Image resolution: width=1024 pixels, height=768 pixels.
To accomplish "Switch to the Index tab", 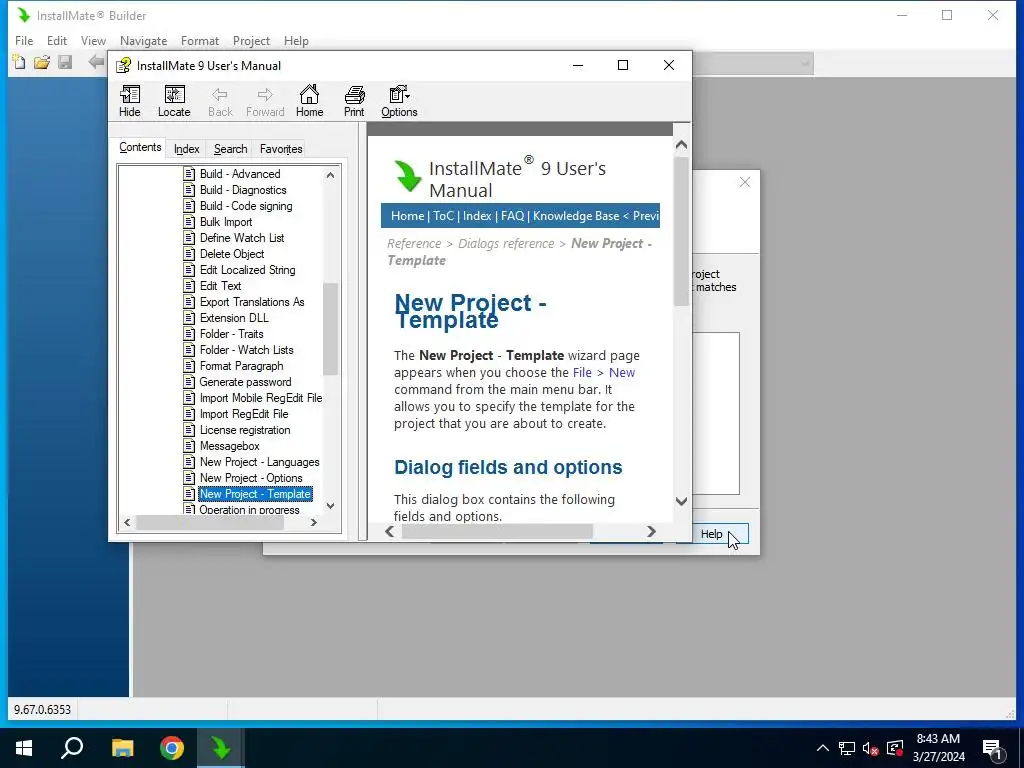I will click(x=186, y=149).
